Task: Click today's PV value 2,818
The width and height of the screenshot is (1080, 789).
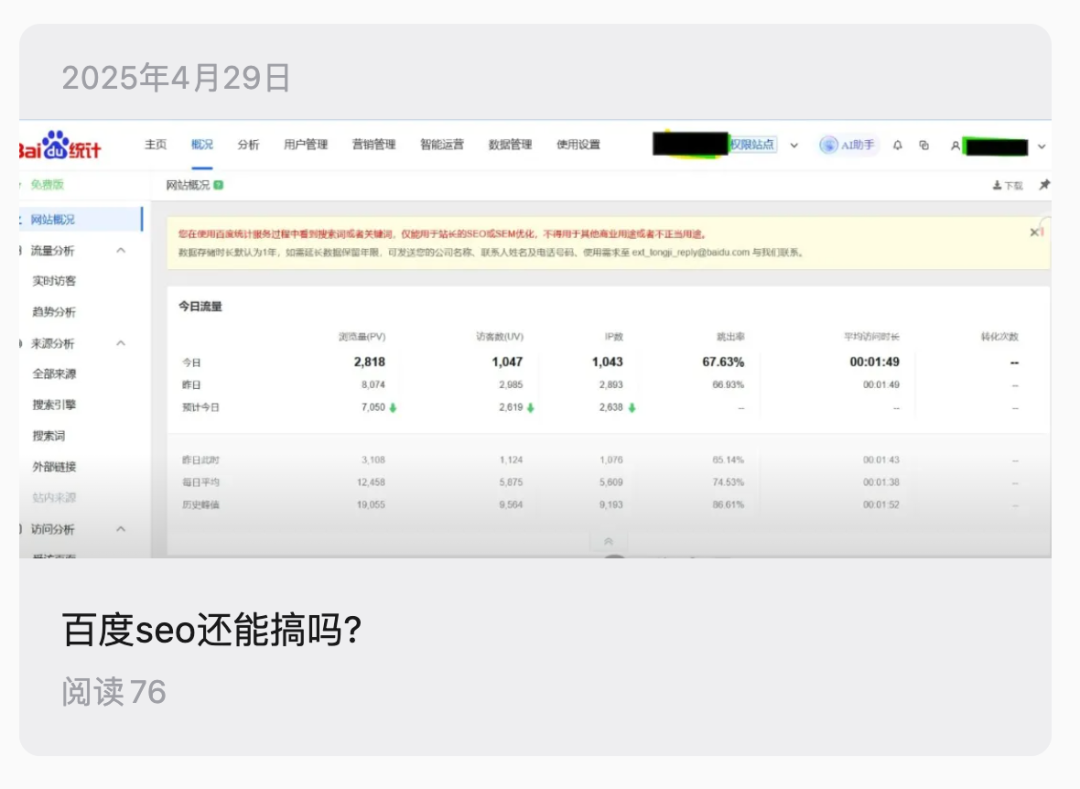Action: coord(369,362)
